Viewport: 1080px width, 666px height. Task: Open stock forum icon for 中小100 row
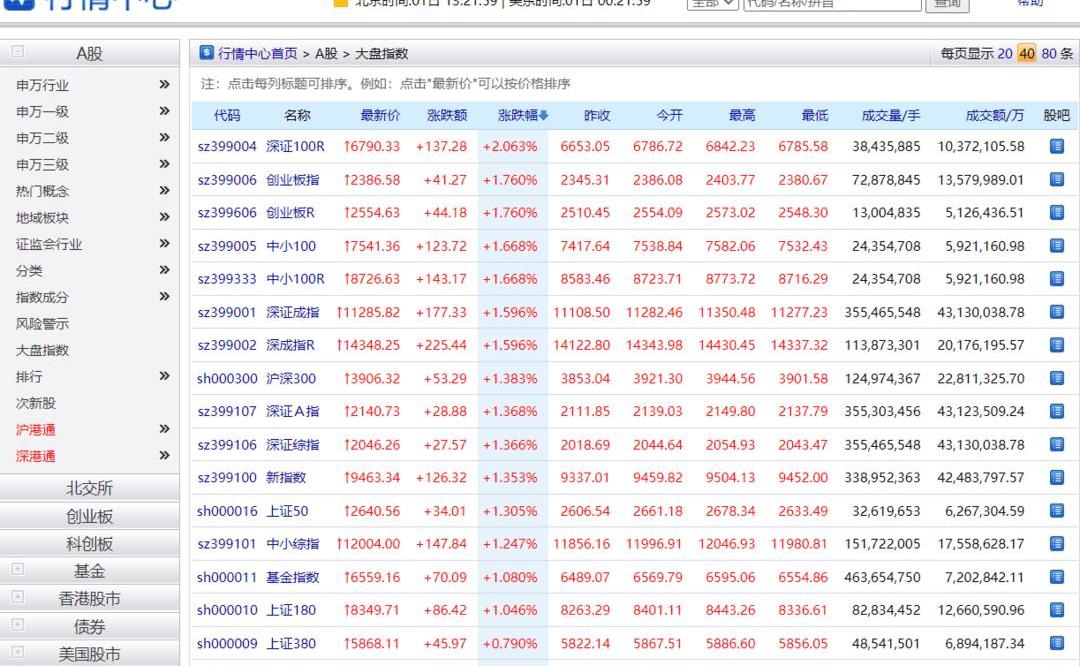[1057, 245]
